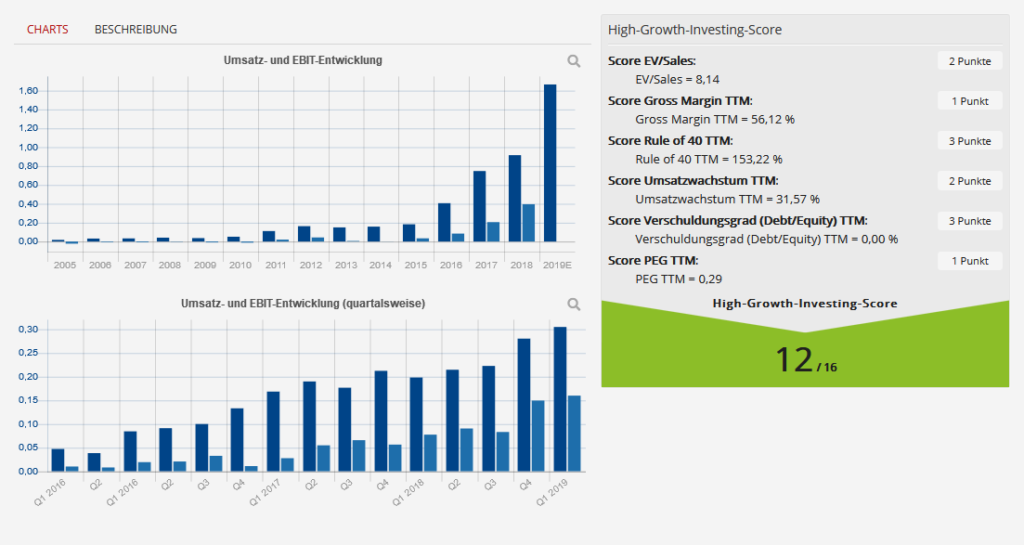
Task: Click 'Score Verschuldungsgrad (Debt/Equity) TTM:' label
Action: click(737, 221)
